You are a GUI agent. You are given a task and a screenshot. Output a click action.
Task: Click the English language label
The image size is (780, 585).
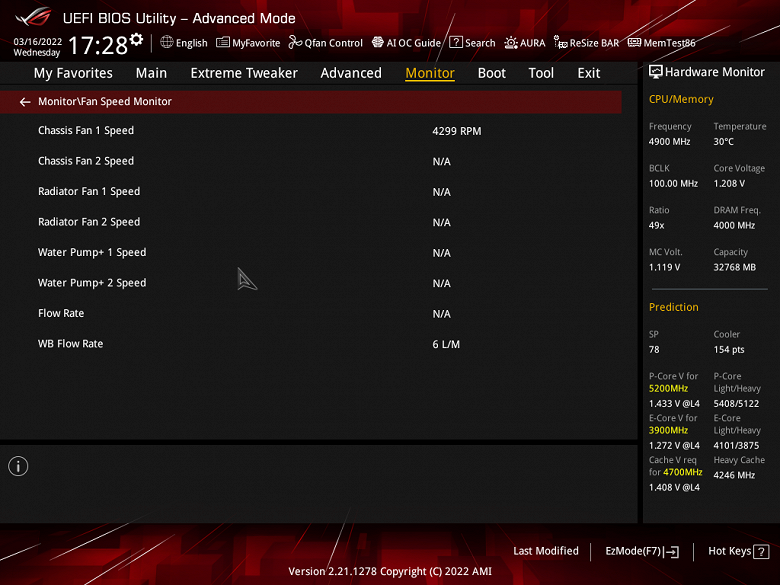tap(192, 43)
